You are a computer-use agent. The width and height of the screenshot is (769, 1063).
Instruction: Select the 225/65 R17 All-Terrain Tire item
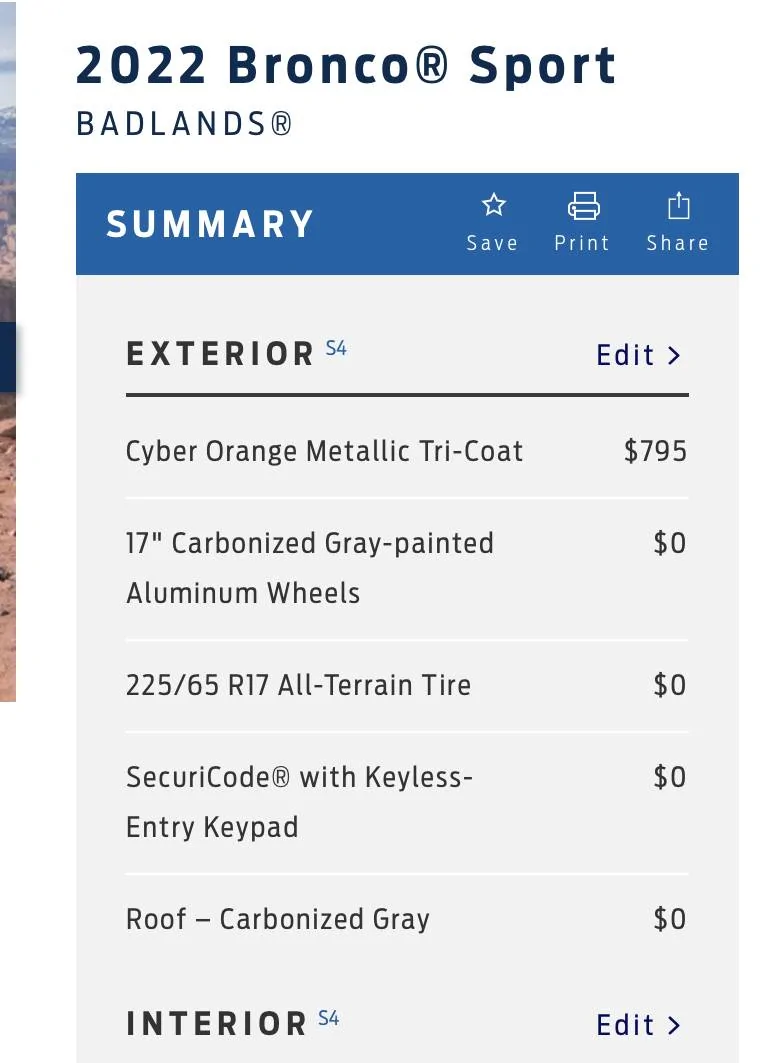click(x=298, y=685)
